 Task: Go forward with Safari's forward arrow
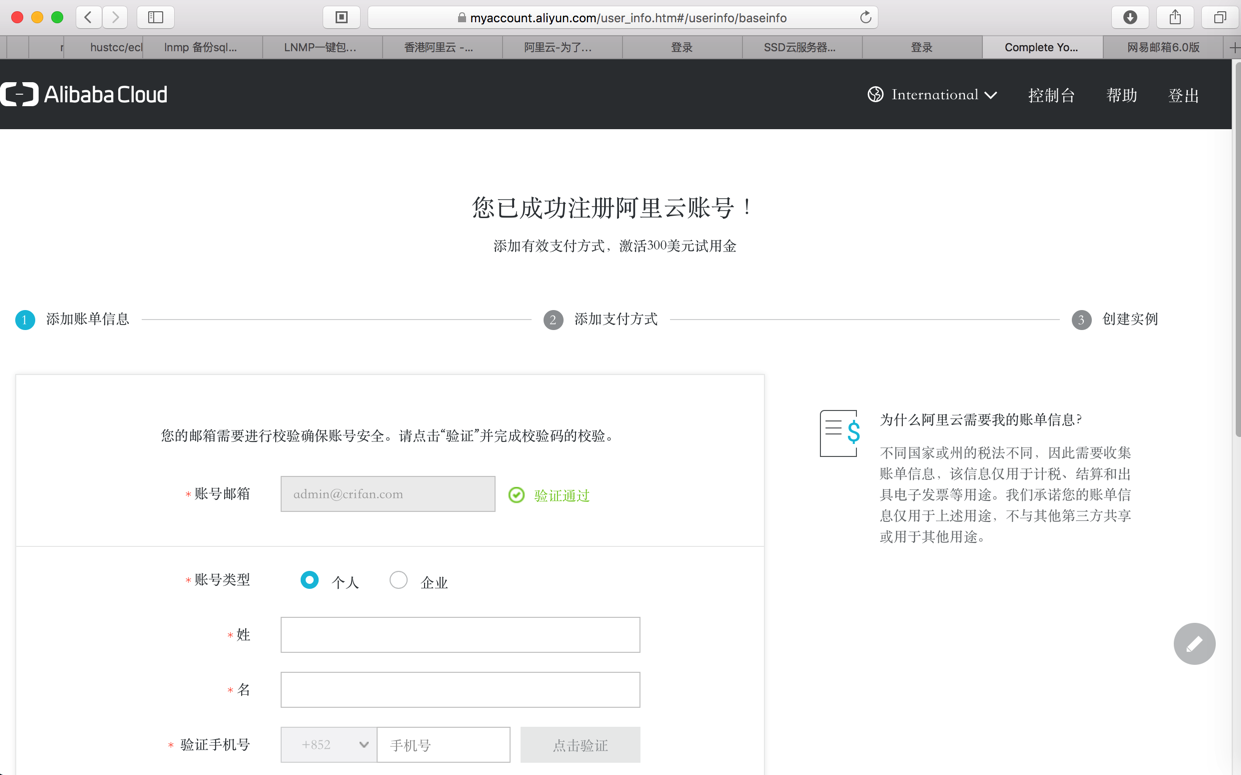coord(115,17)
